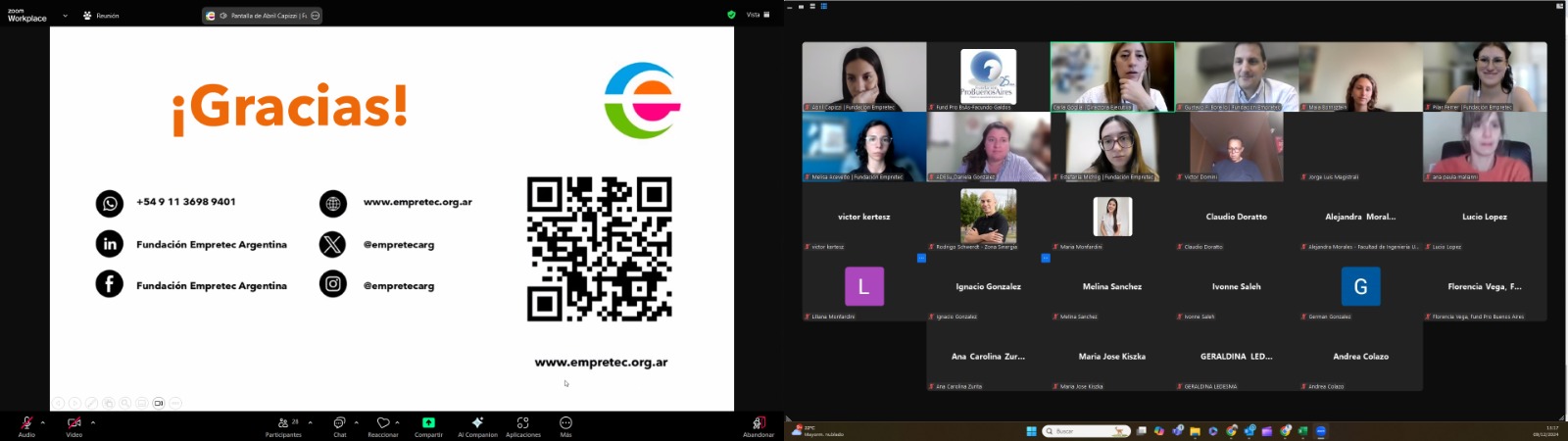Select Gustavo's video thumbnail
1568x441 pixels.
pyautogui.click(x=1237, y=75)
